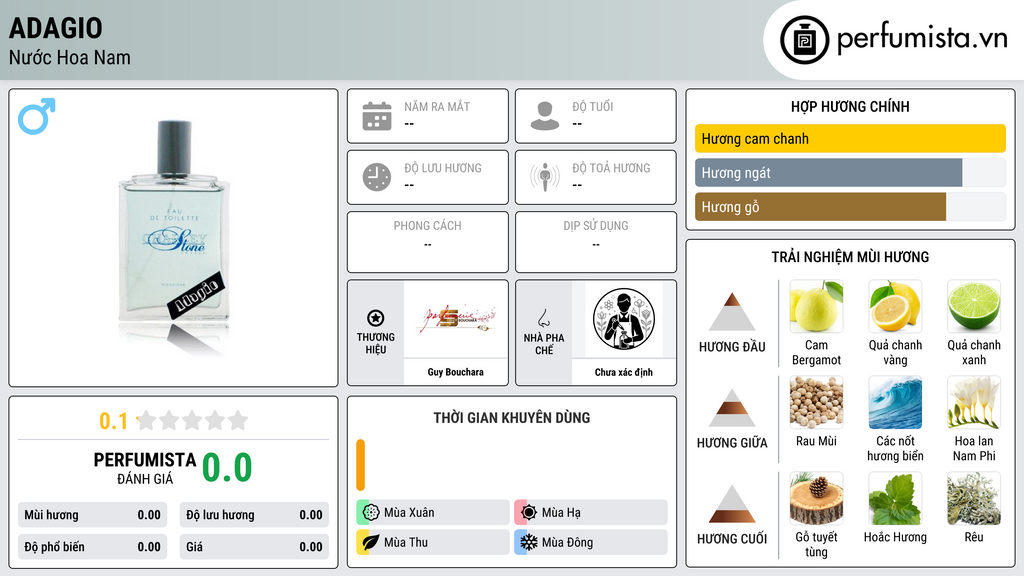This screenshot has height=576, width=1024.
Task: Click the orange recommended-time bar
Action: (360, 464)
